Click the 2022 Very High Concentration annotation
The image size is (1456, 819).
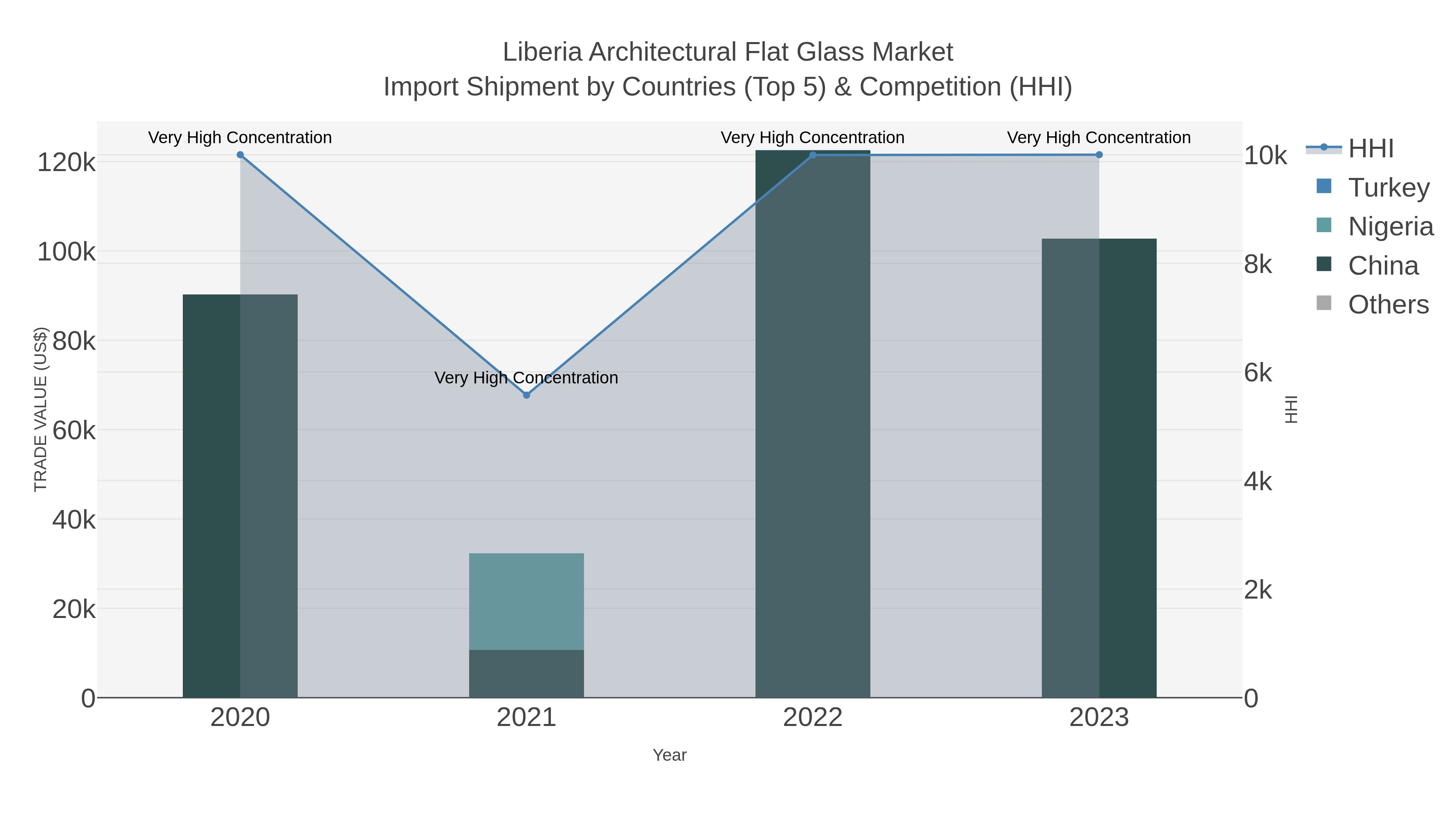(813, 138)
